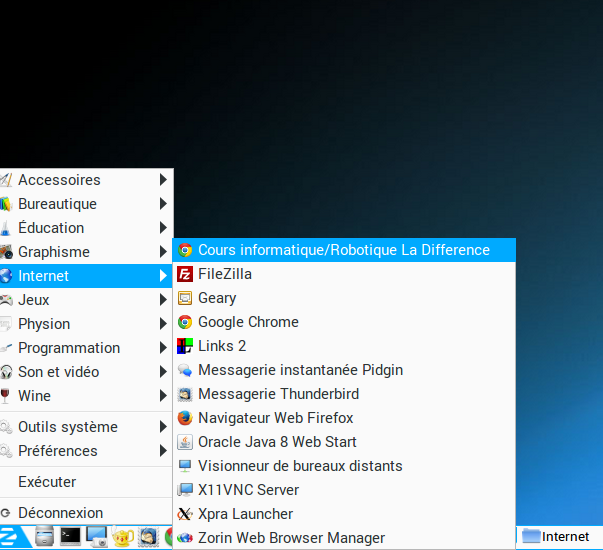603x550 pixels.
Task: Open the Bureautique submenu arrow
Action: pyautogui.click(x=163, y=204)
